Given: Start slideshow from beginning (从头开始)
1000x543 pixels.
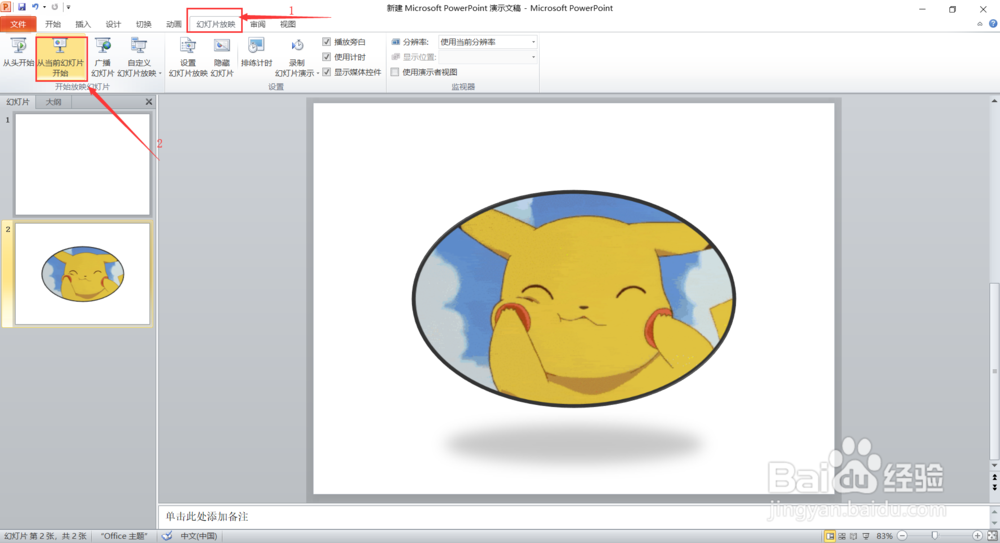Looking at the screenshot, I should [x=18, y=53].
